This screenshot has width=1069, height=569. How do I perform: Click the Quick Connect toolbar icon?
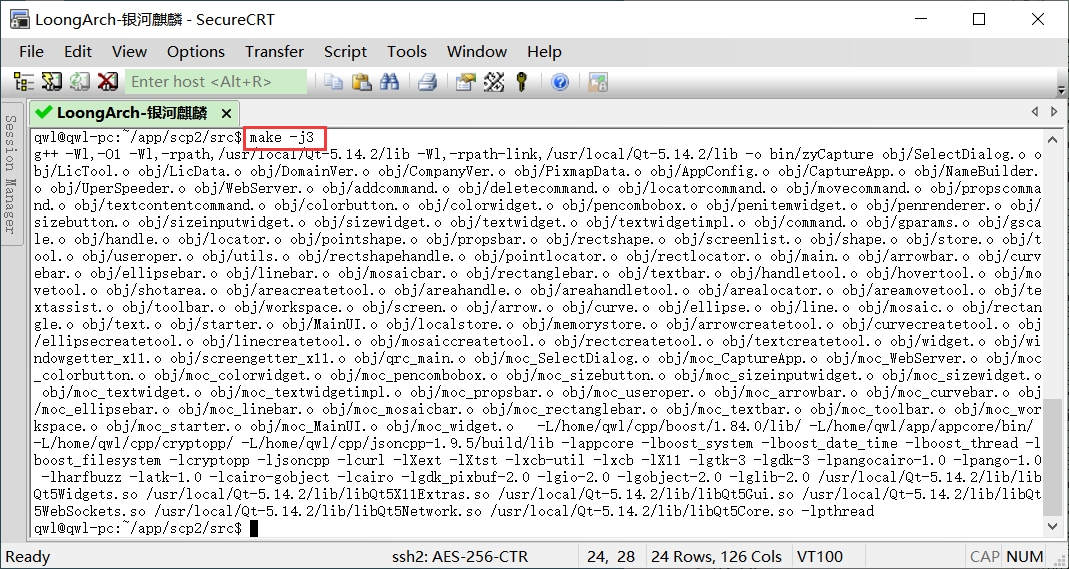(x=51, y=82)
